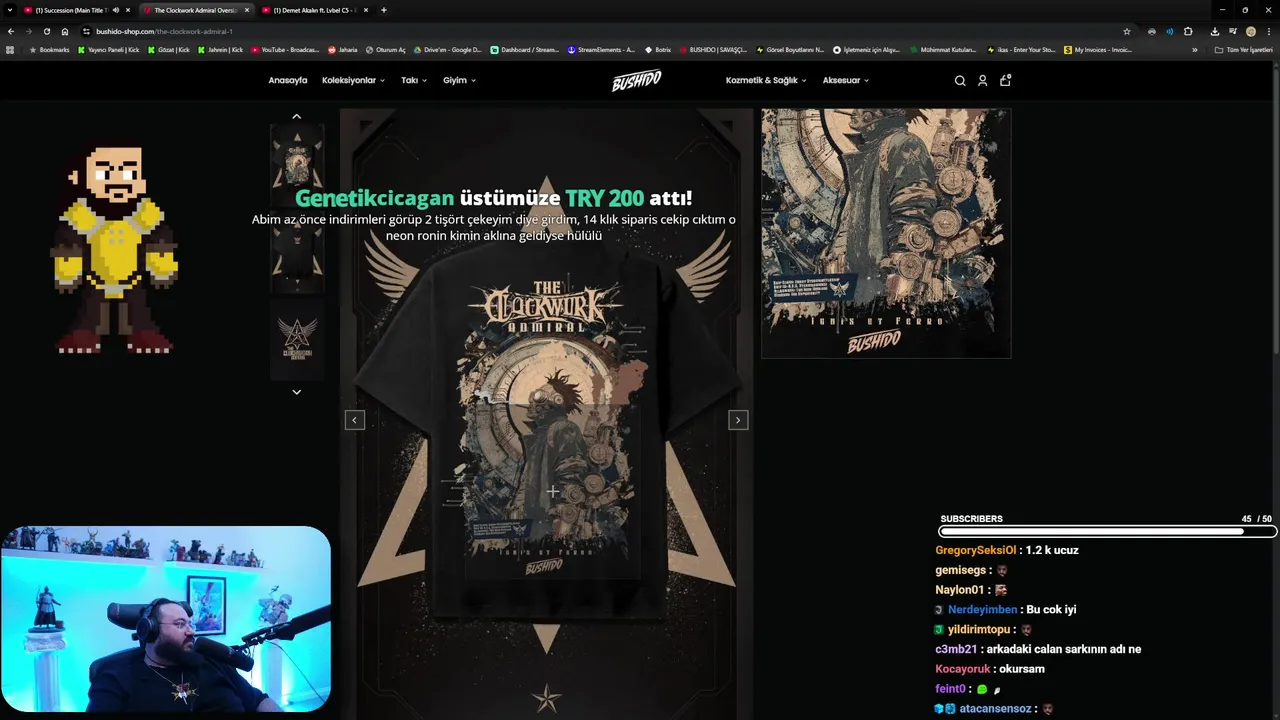Screen dimensions: 1280x720
Task: Expand the Koleksiyonlar menu
Action: [x=353, y=80]
